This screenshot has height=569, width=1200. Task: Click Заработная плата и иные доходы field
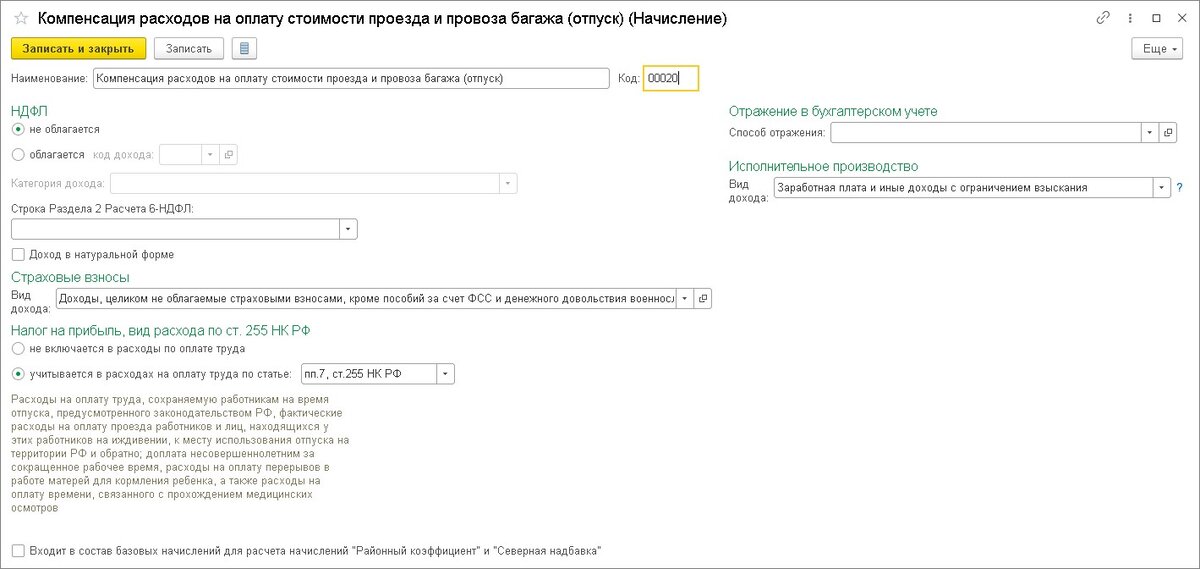[964, 187]
